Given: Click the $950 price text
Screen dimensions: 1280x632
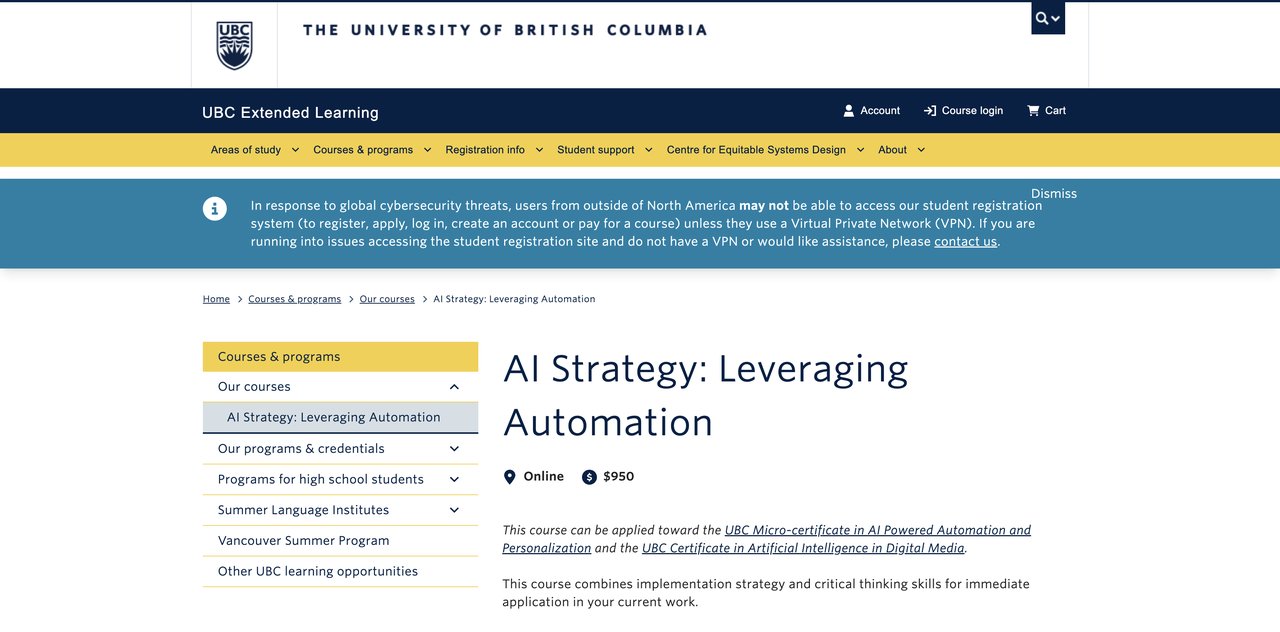Looking at the screenshot, I should [619, 477].
